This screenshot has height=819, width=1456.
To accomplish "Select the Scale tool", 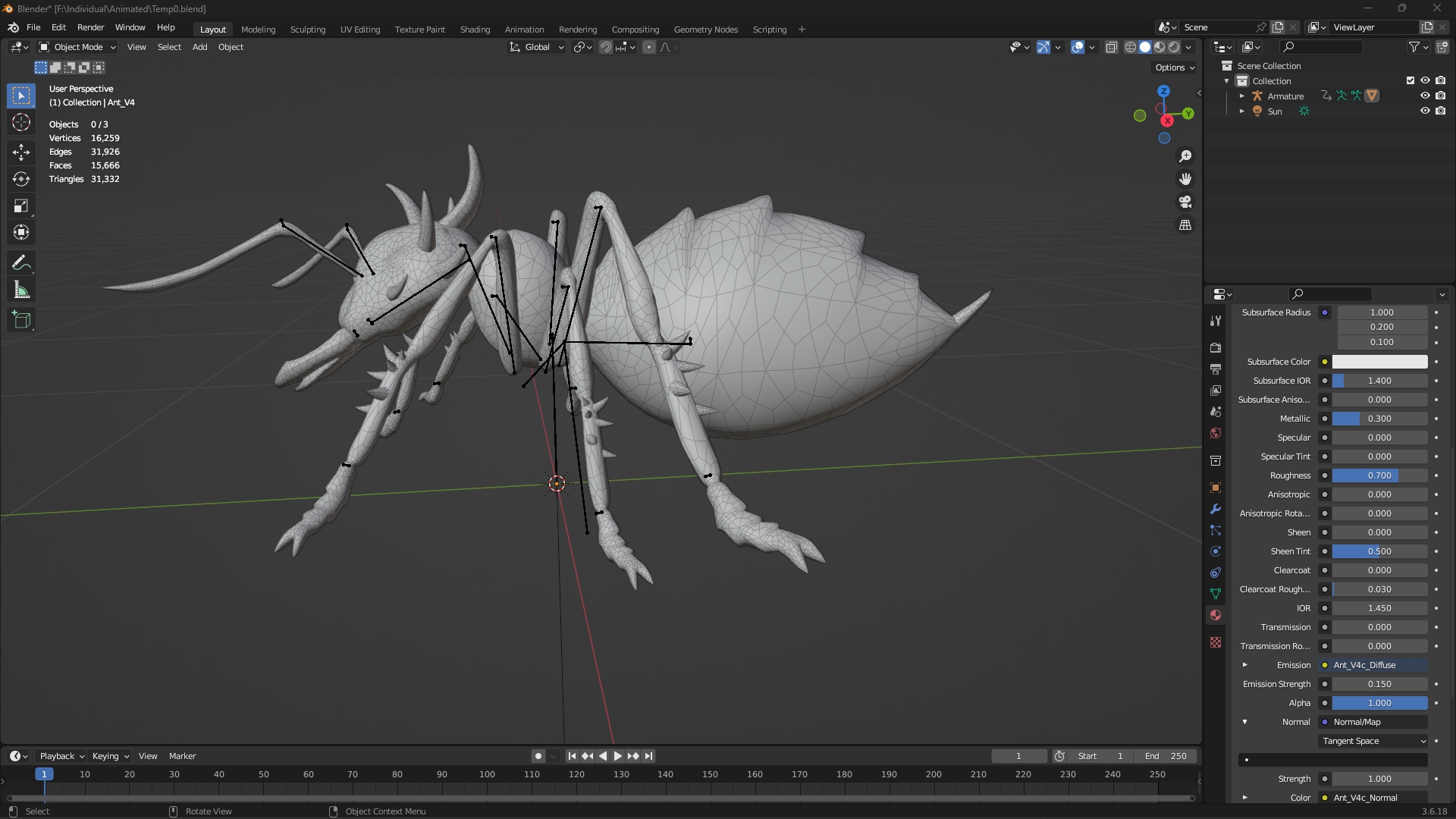I will 21,206.
